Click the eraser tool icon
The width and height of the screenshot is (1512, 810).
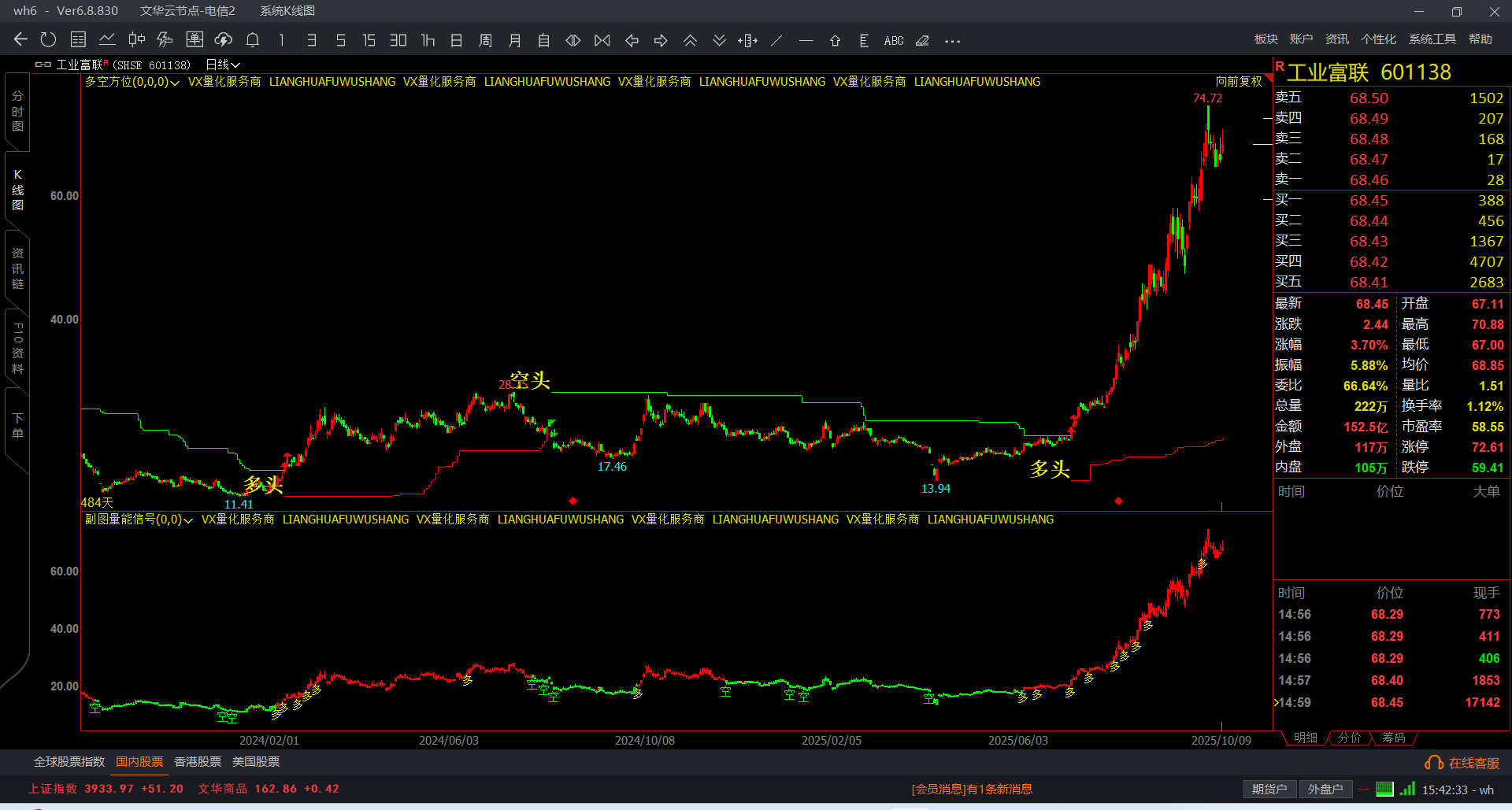(922, 41)
